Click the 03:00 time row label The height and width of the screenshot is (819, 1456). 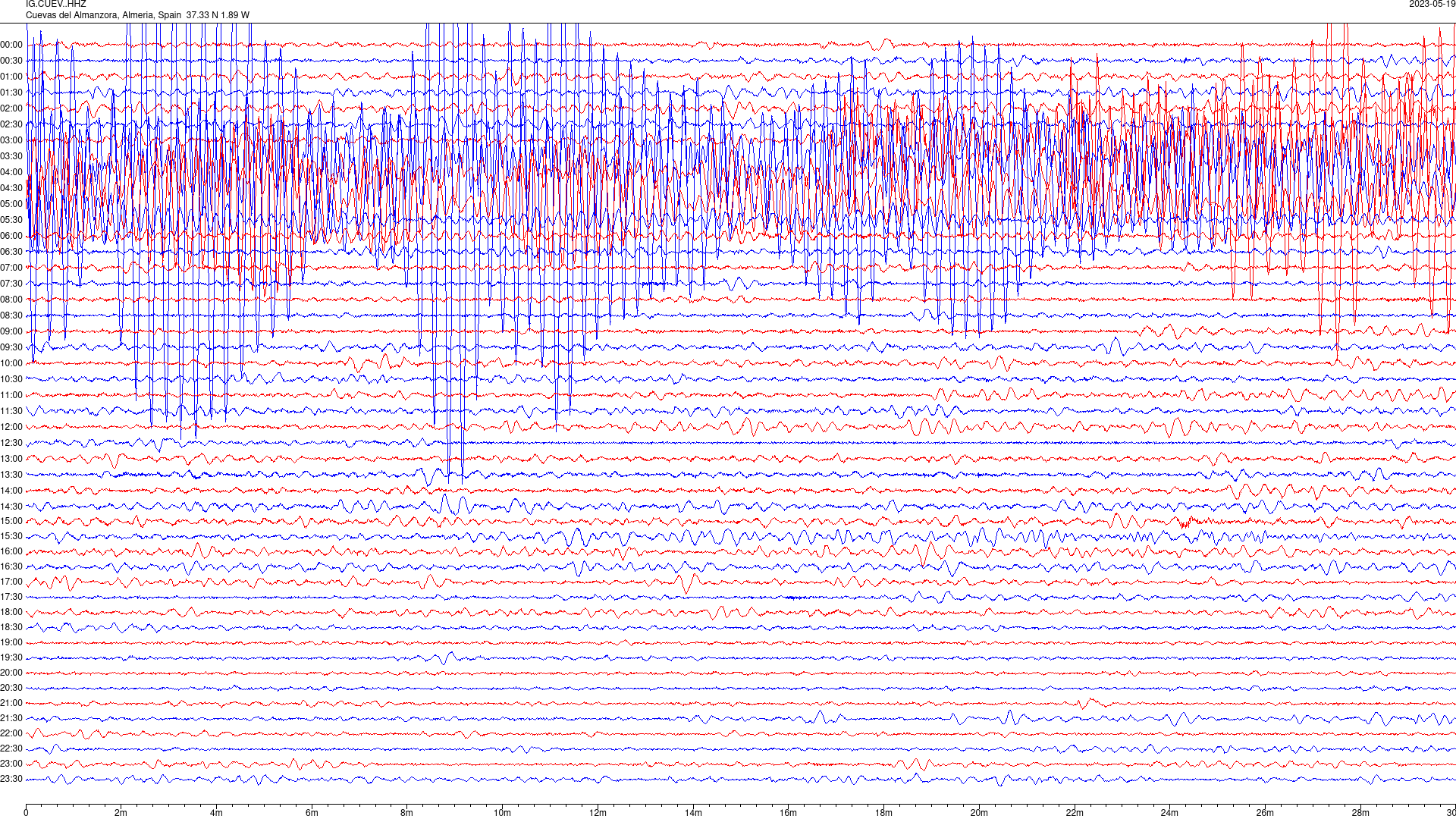click(x=11, y=141)
